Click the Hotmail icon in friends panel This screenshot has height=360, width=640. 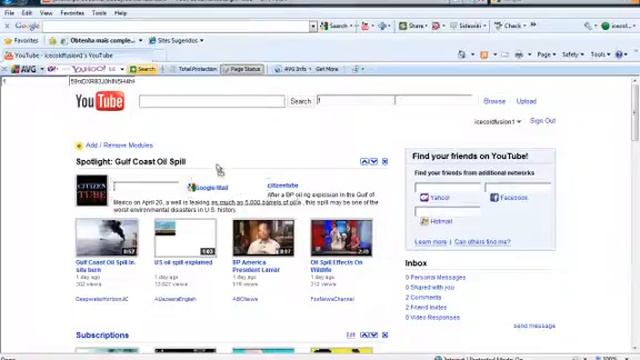coord(424,221)
